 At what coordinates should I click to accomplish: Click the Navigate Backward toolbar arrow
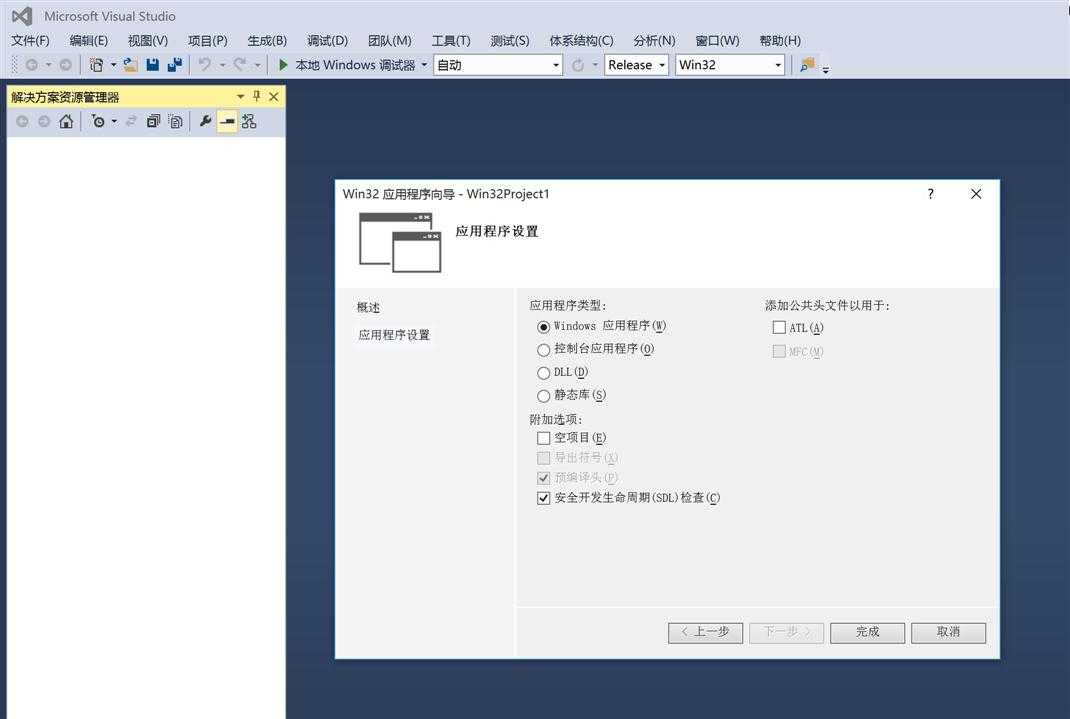tap(31, 65)
